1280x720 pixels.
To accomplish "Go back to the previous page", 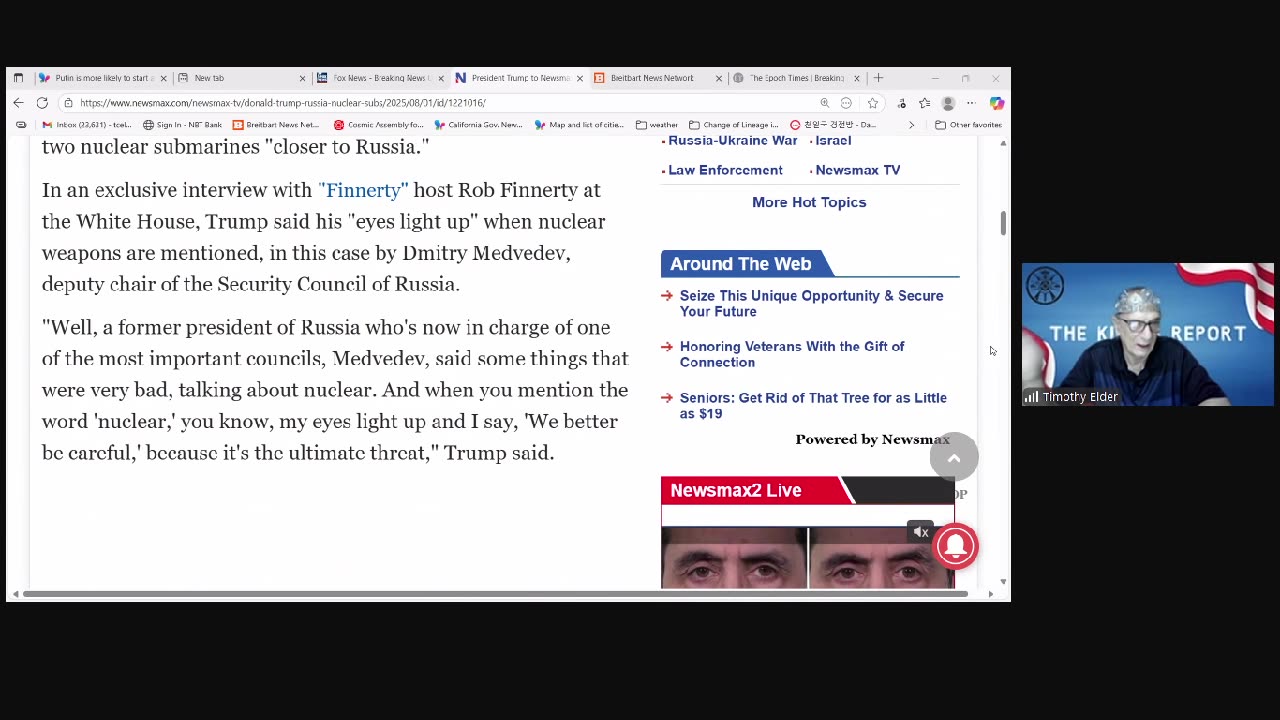I will 18,103.
